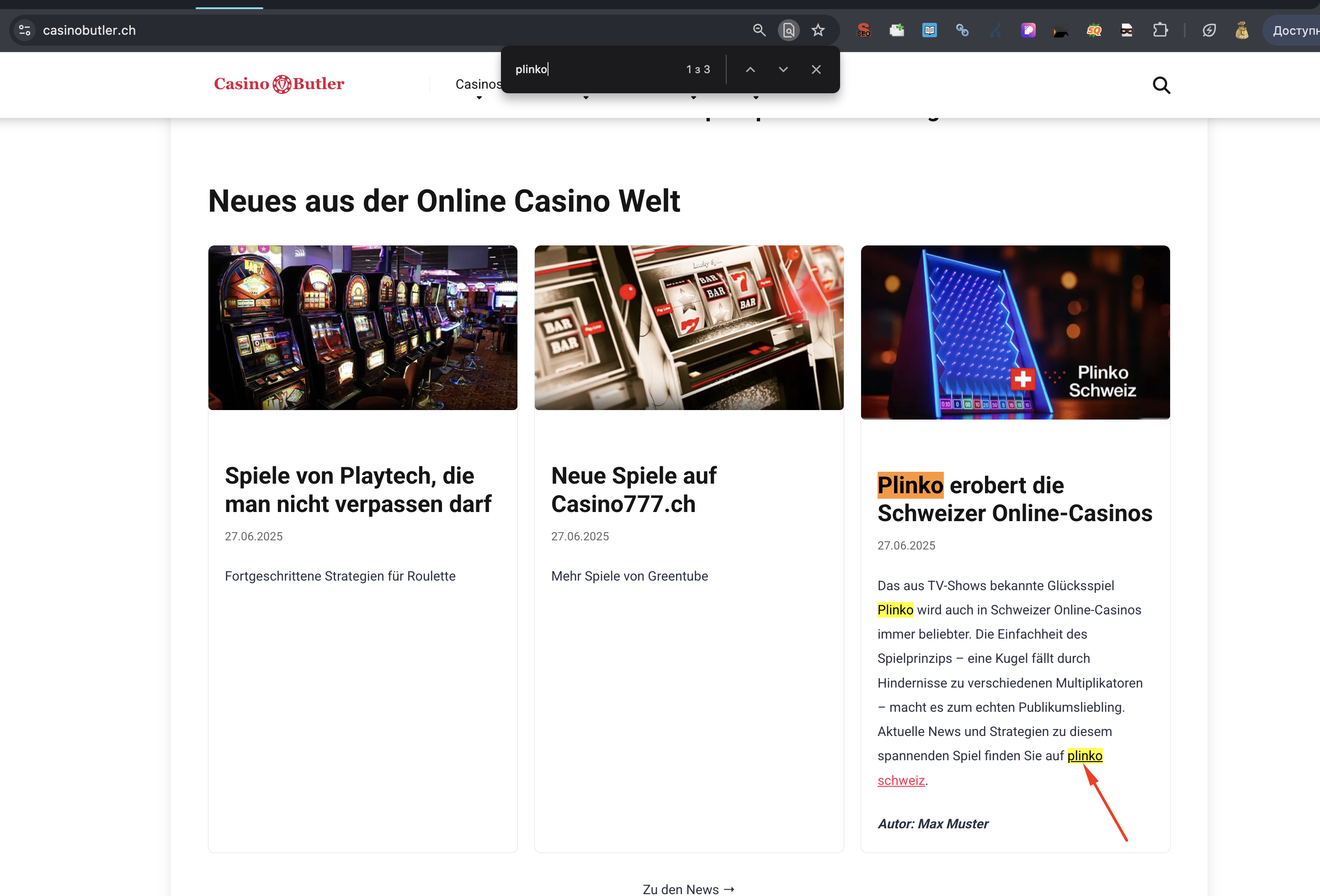Screen dimensions: 1320x896
Task: Bookmark this page with the star icon
Action: point(818,30)
